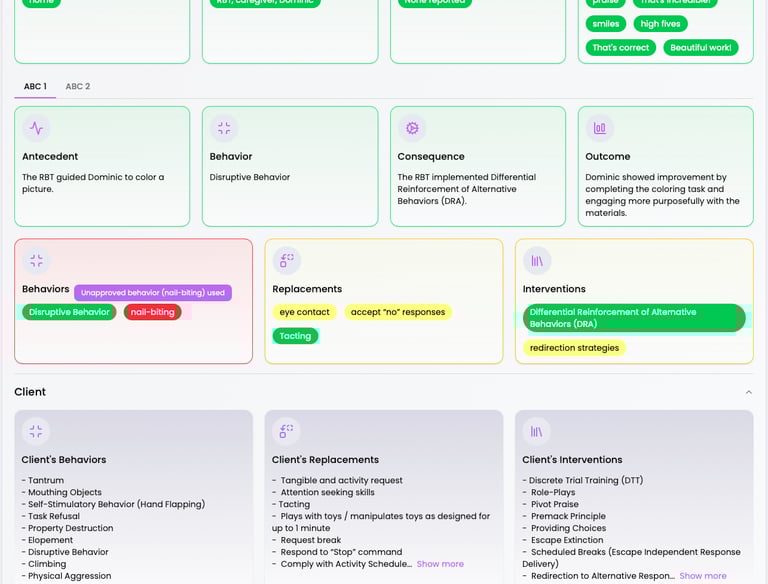Click the Behaviors section icon in red card
This screenshot has width=768, height=584.
pyautogui.click(x=36, y=261)
